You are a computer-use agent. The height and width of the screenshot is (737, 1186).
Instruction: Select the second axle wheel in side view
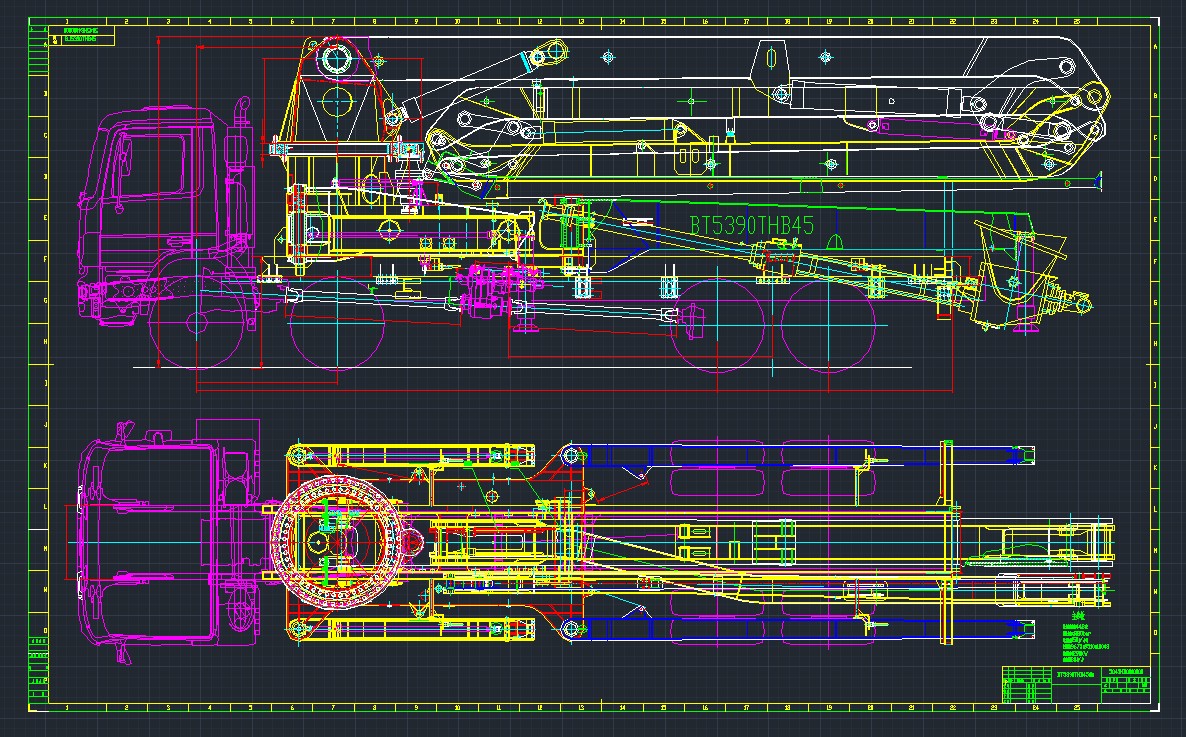(337, 323)
